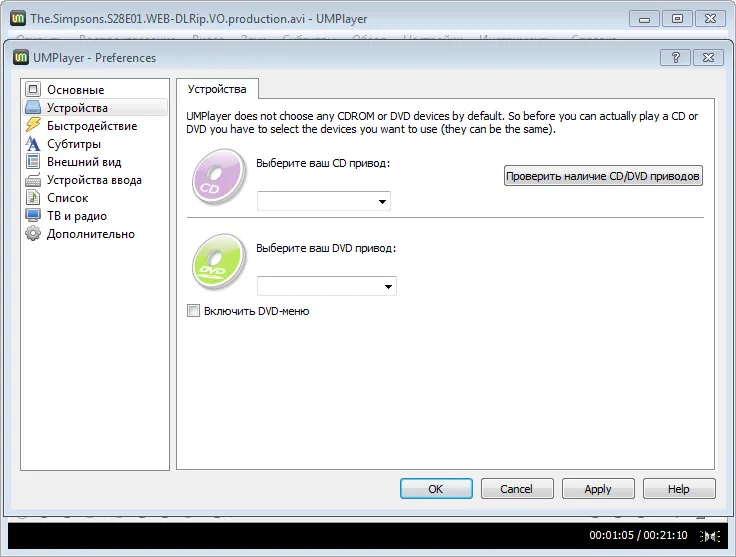Expand the DVD drive dropdown
The width and height of the screenshot is (736, 557).
[x=327, y=287]
